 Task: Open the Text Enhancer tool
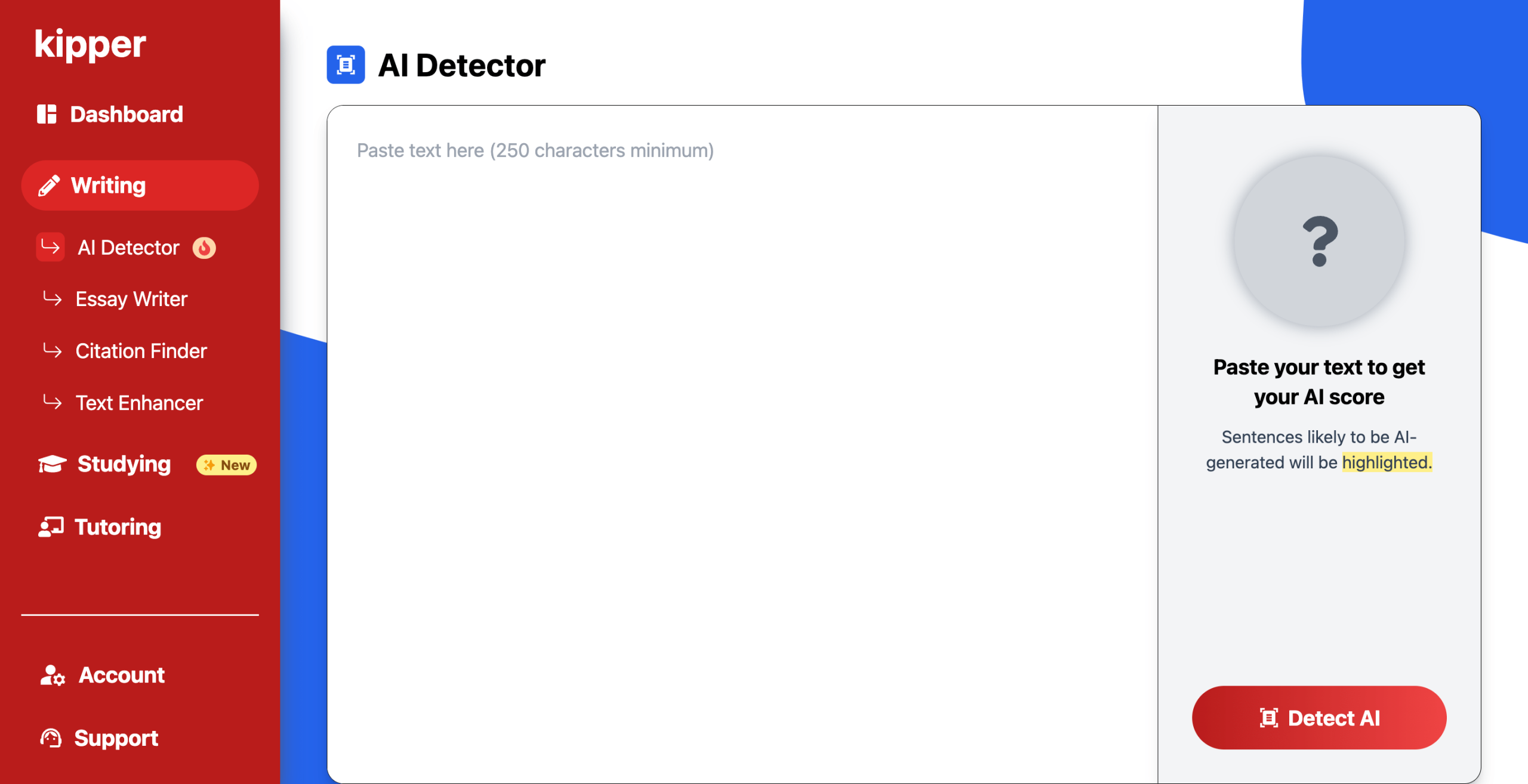139,403
